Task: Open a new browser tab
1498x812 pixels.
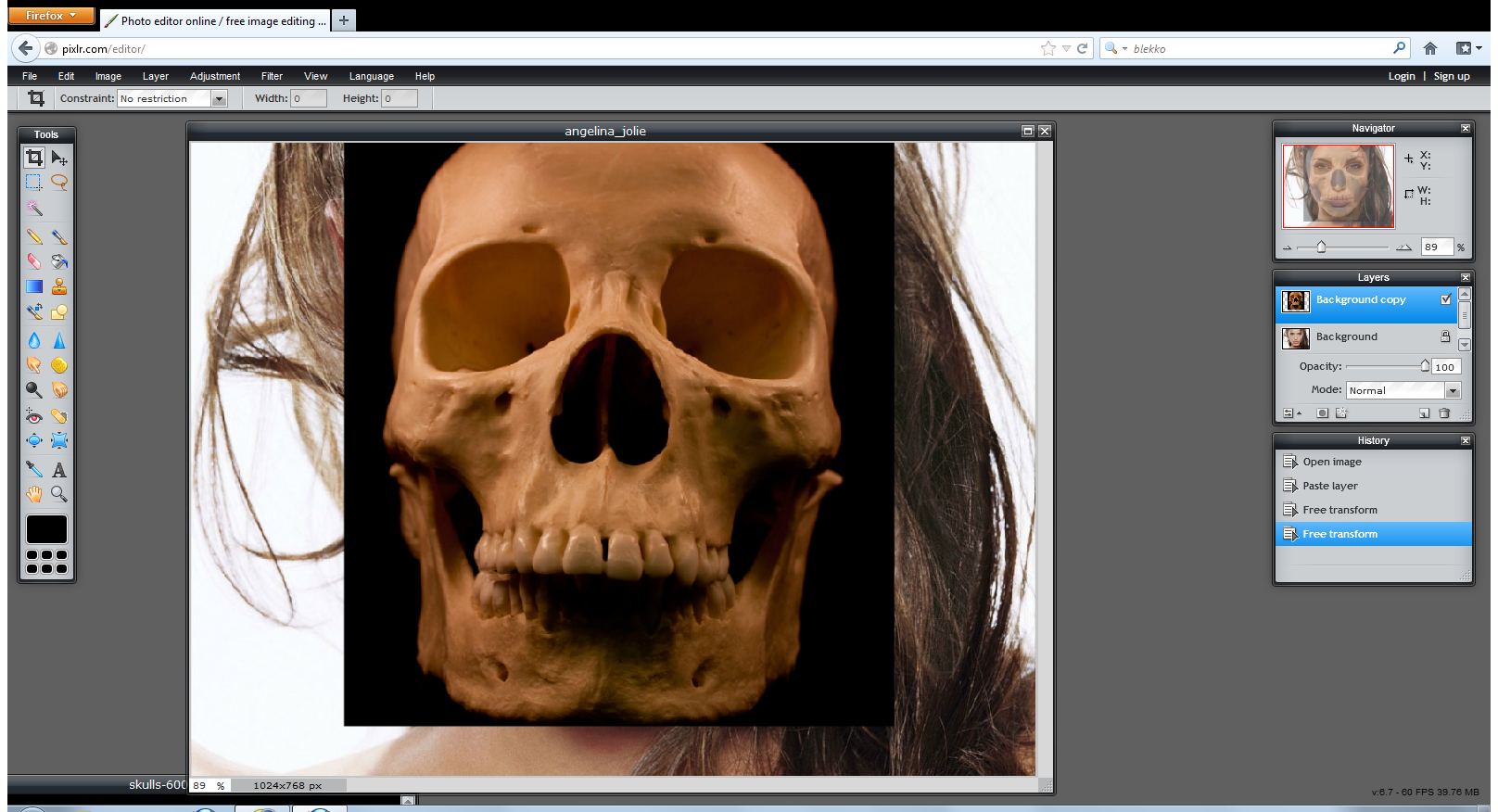Action: point(344,19)
